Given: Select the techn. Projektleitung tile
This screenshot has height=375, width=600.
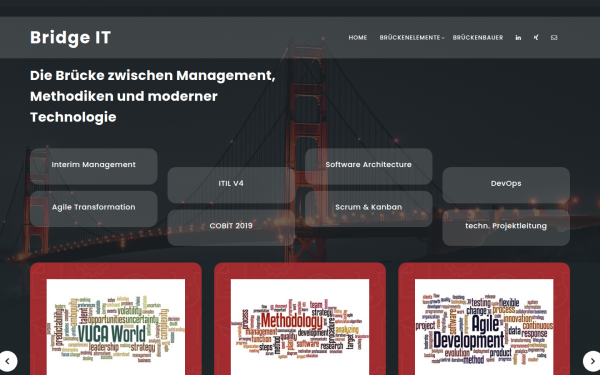Looking at the screenshot, I should 506,227.
